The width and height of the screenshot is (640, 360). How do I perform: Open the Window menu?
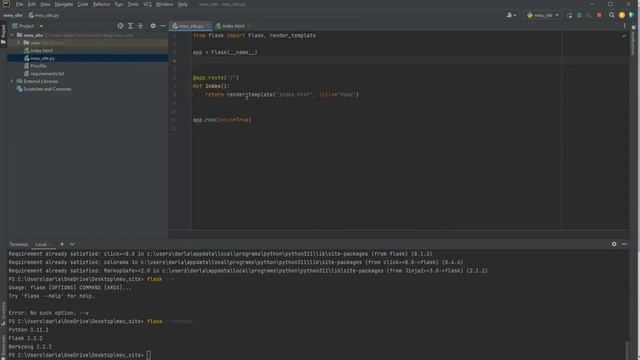[164, 4]
